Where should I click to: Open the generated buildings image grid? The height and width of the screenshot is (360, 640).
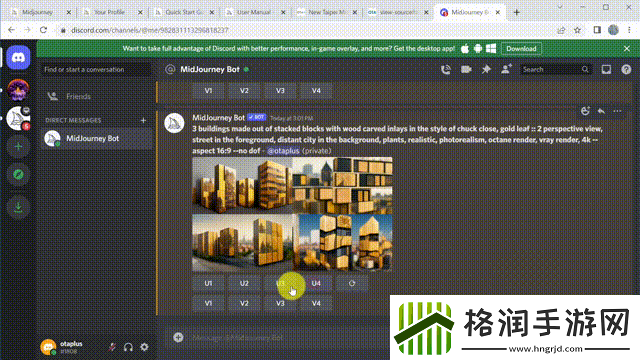(x=292, y=214)
